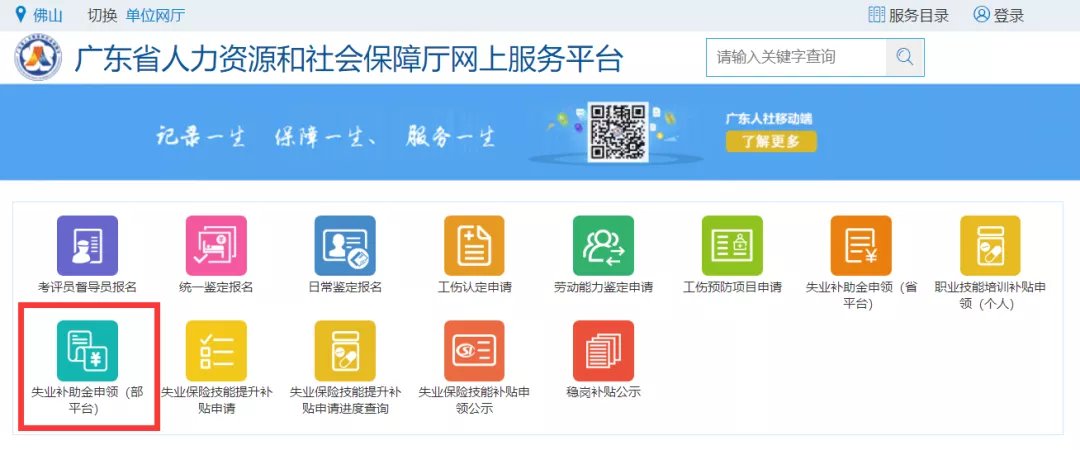This screenshot has width=1080, height=450.
Task: Click the 登录 login link
Action: click(x=1008, y=15)
